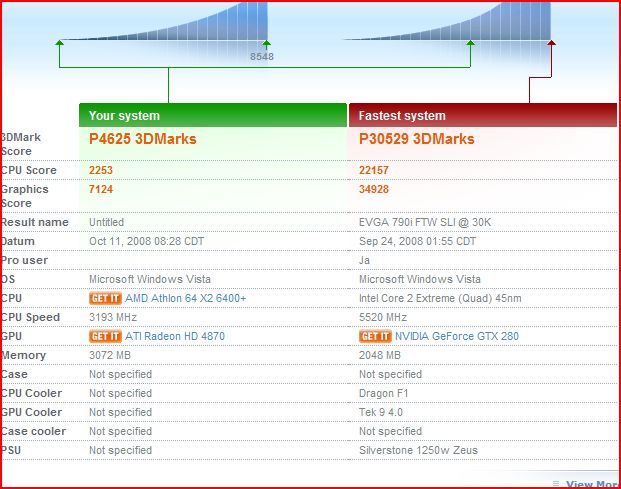Click CPU speed 3193 MHz
The width and height of the screenshot is (621, 489).
pyautogui.click(x=113, y=317)
